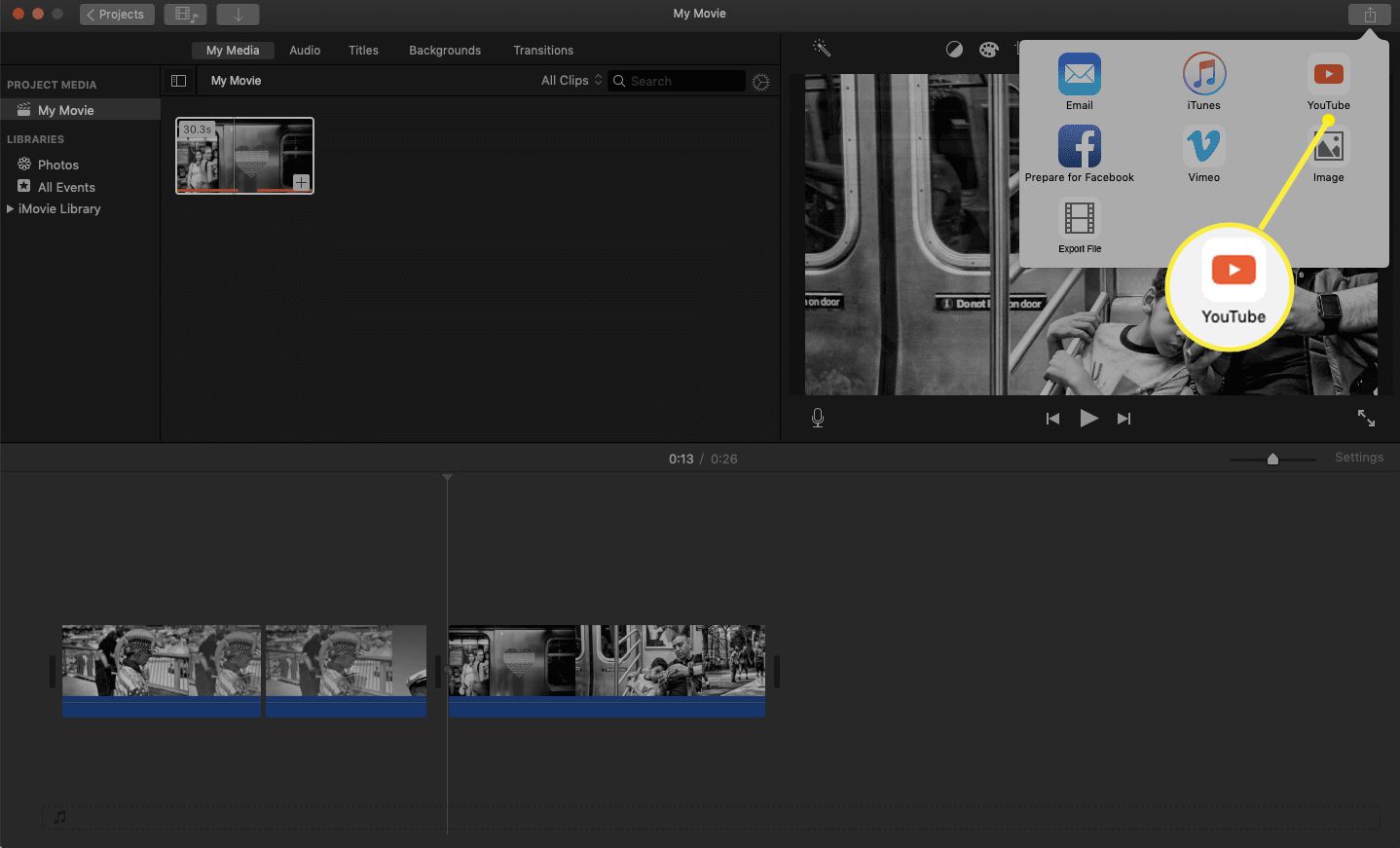The height and width of the screenshot is (848, 1400).
Task: Enter fullscreen playback
Action: [x=1366, y=418]
